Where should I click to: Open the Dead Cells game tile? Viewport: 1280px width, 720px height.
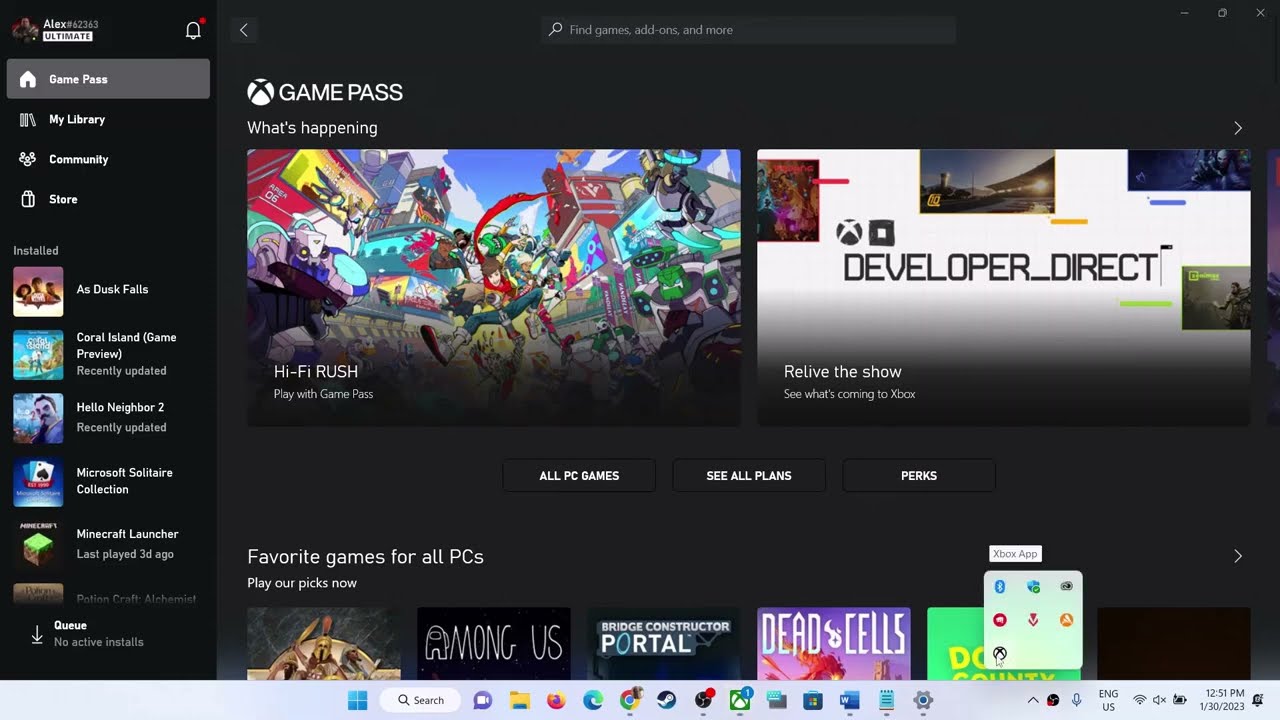(x=834, y=643)
